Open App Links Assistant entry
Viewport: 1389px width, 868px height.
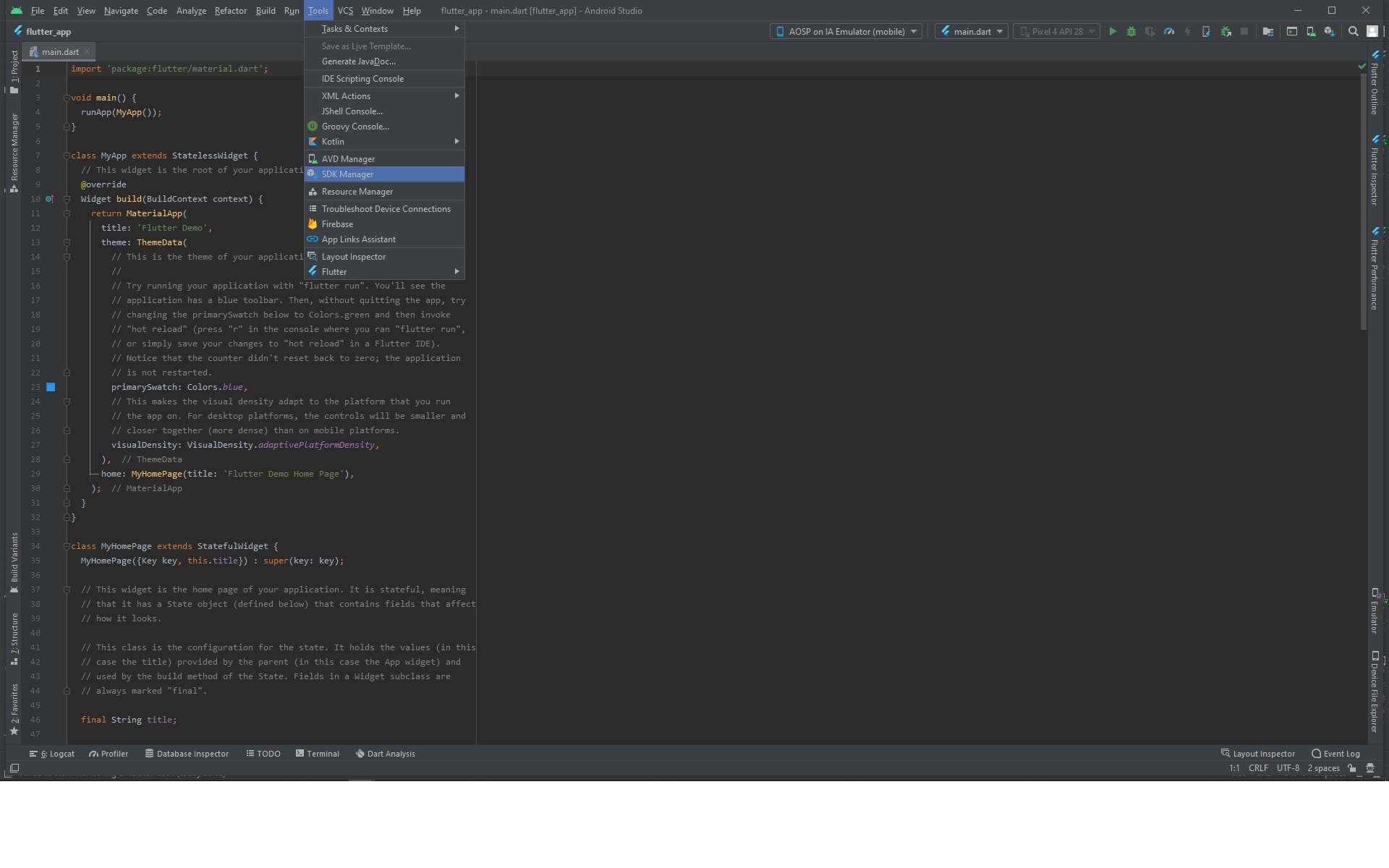click(x=384, y=239)
